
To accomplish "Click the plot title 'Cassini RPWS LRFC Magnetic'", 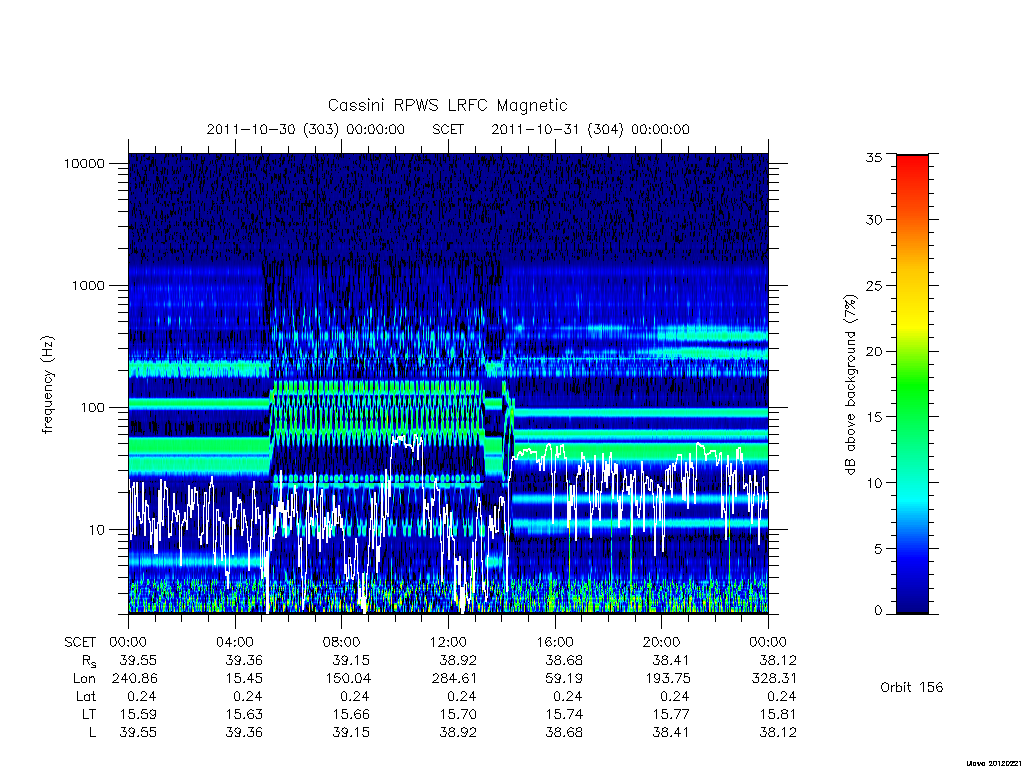I will point(447,105).
